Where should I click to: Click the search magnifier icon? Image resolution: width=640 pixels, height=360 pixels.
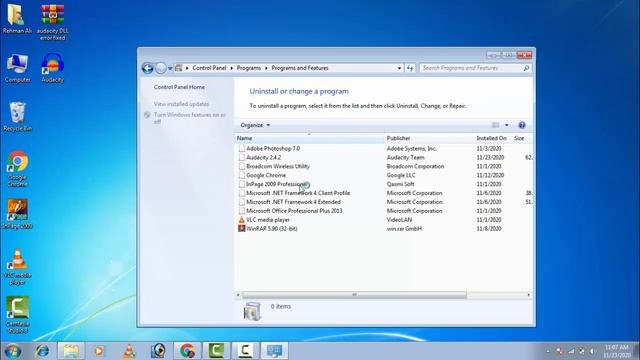(526, 68)
